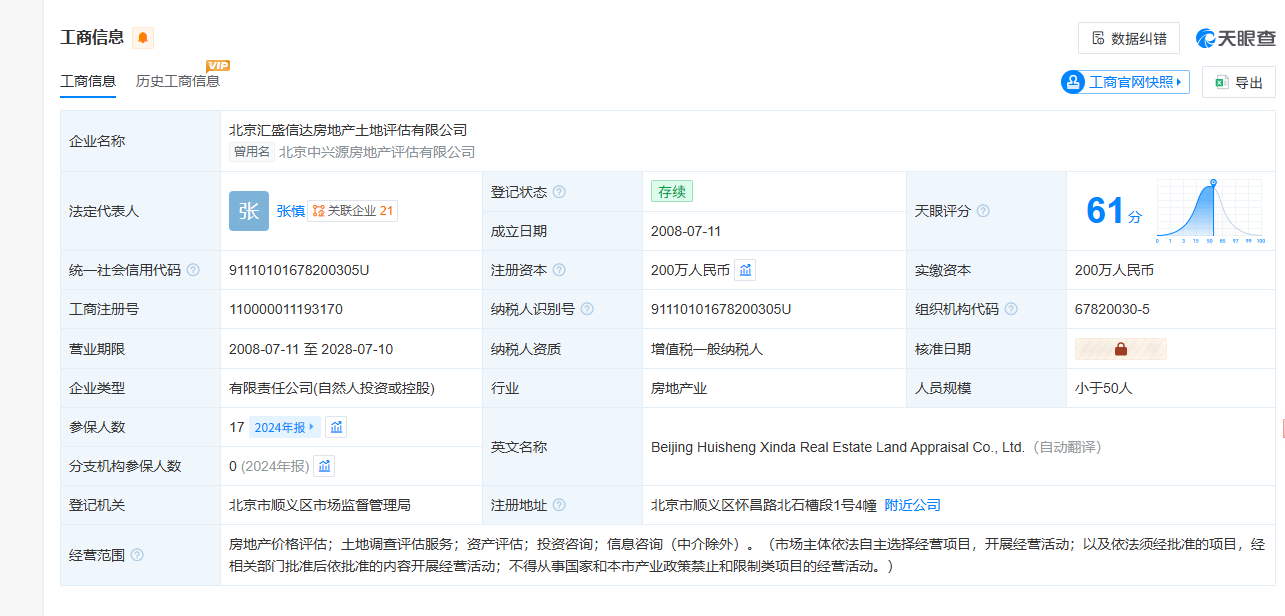Click establishment date 2008-07-11
The height and width of the screenshot is (616, 1285).
(x=686, y=231)
